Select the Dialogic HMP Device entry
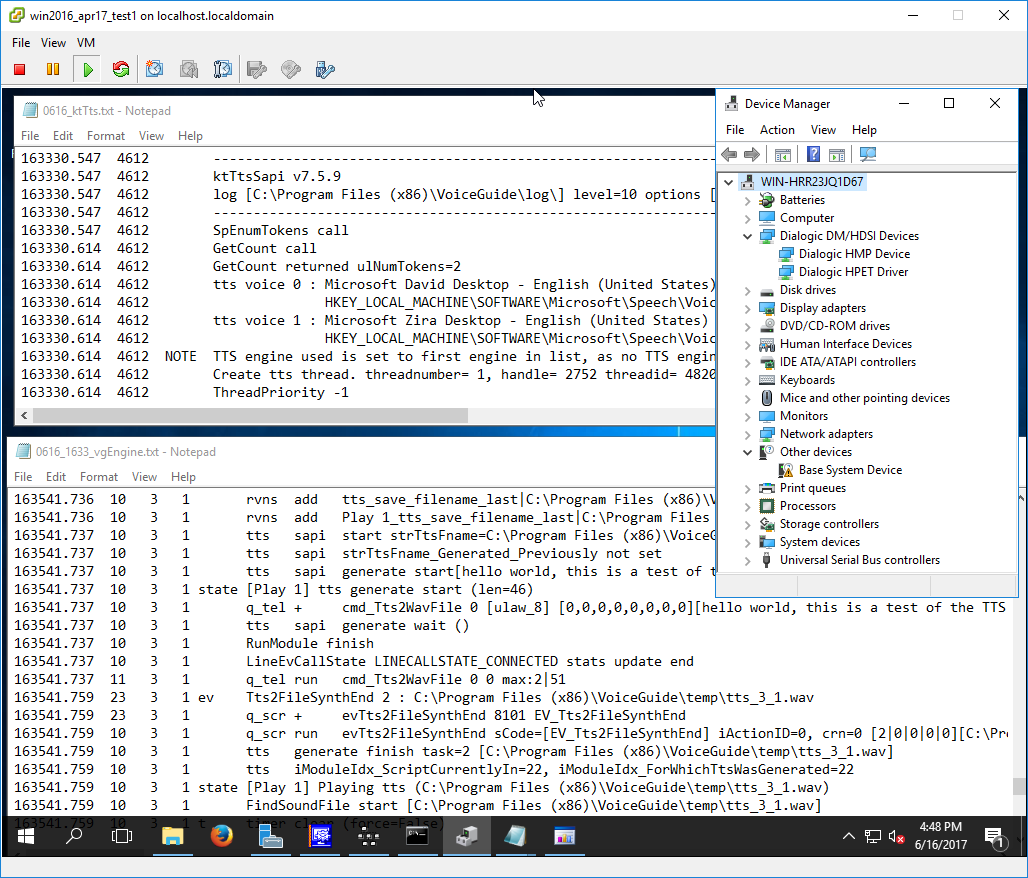 point(854,254)
